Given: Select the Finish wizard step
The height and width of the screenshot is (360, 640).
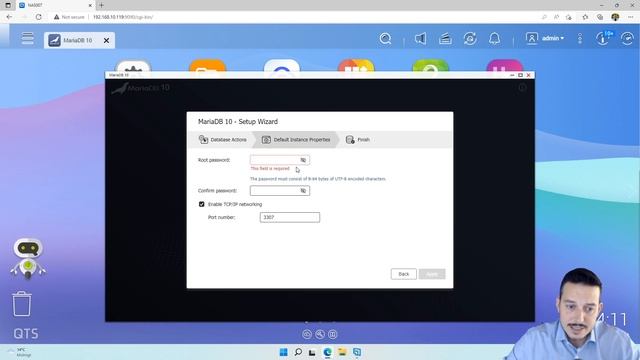Looking at the screenshot, I should [358, 140].
